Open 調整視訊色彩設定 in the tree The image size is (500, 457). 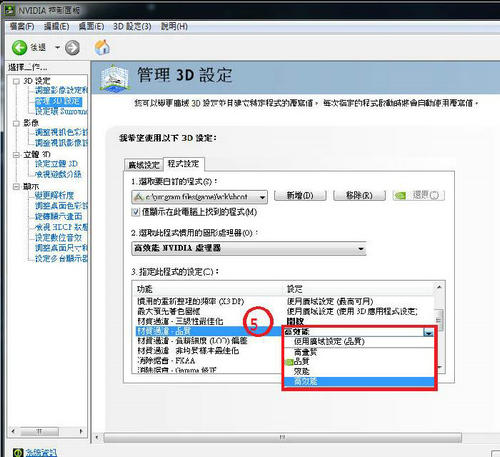coord(61,132)
